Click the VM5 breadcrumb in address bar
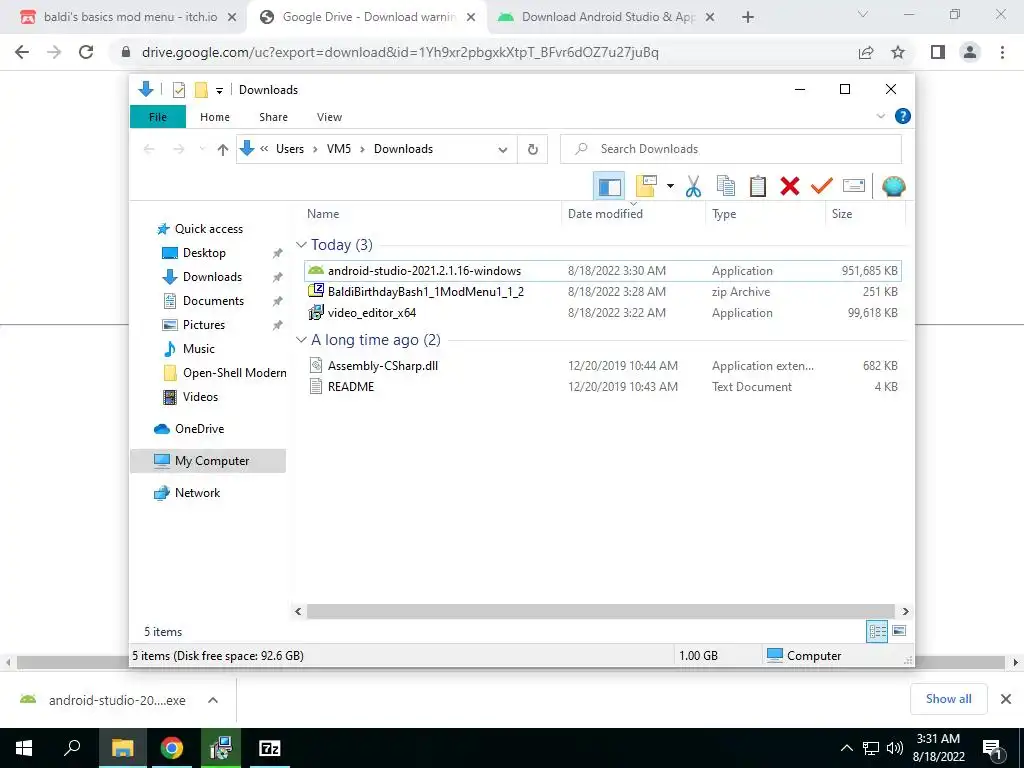1024x768 pixels. (338, 149)
